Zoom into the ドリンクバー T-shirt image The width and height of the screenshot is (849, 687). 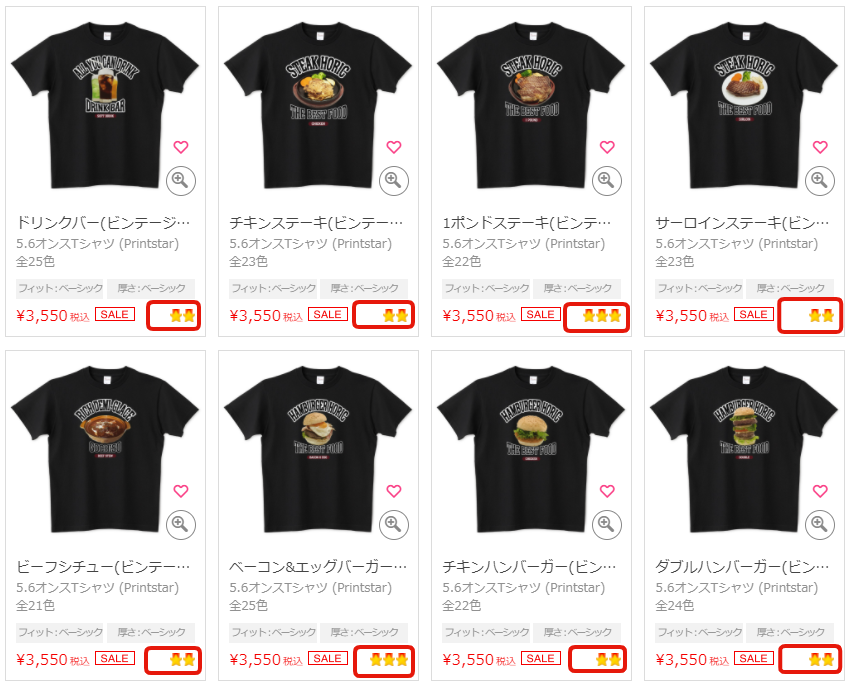click(x=180, y=180)
